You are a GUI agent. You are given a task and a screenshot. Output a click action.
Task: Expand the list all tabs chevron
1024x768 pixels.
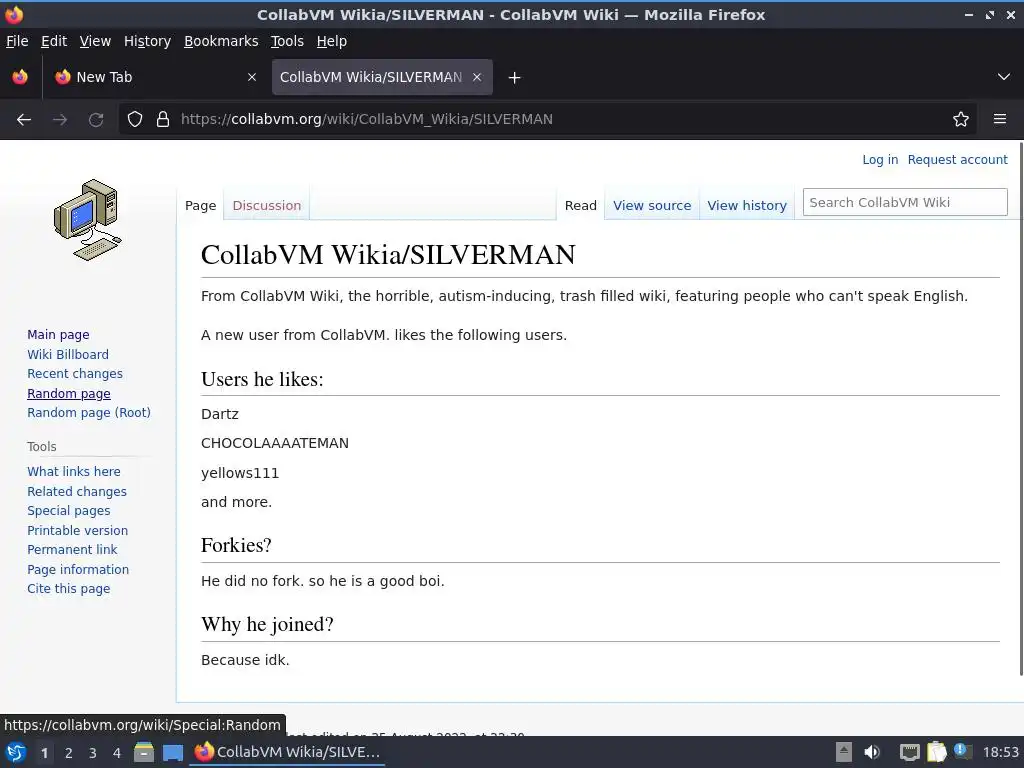[1004, 77]
